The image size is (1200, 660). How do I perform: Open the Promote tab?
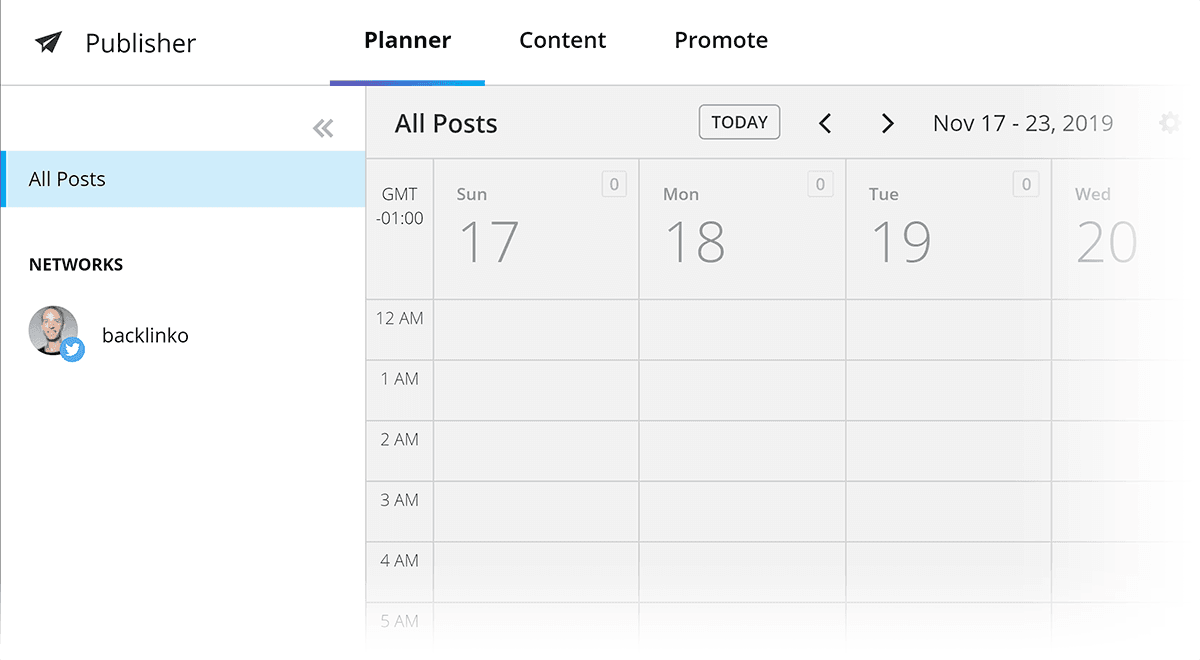pos(721,41)
